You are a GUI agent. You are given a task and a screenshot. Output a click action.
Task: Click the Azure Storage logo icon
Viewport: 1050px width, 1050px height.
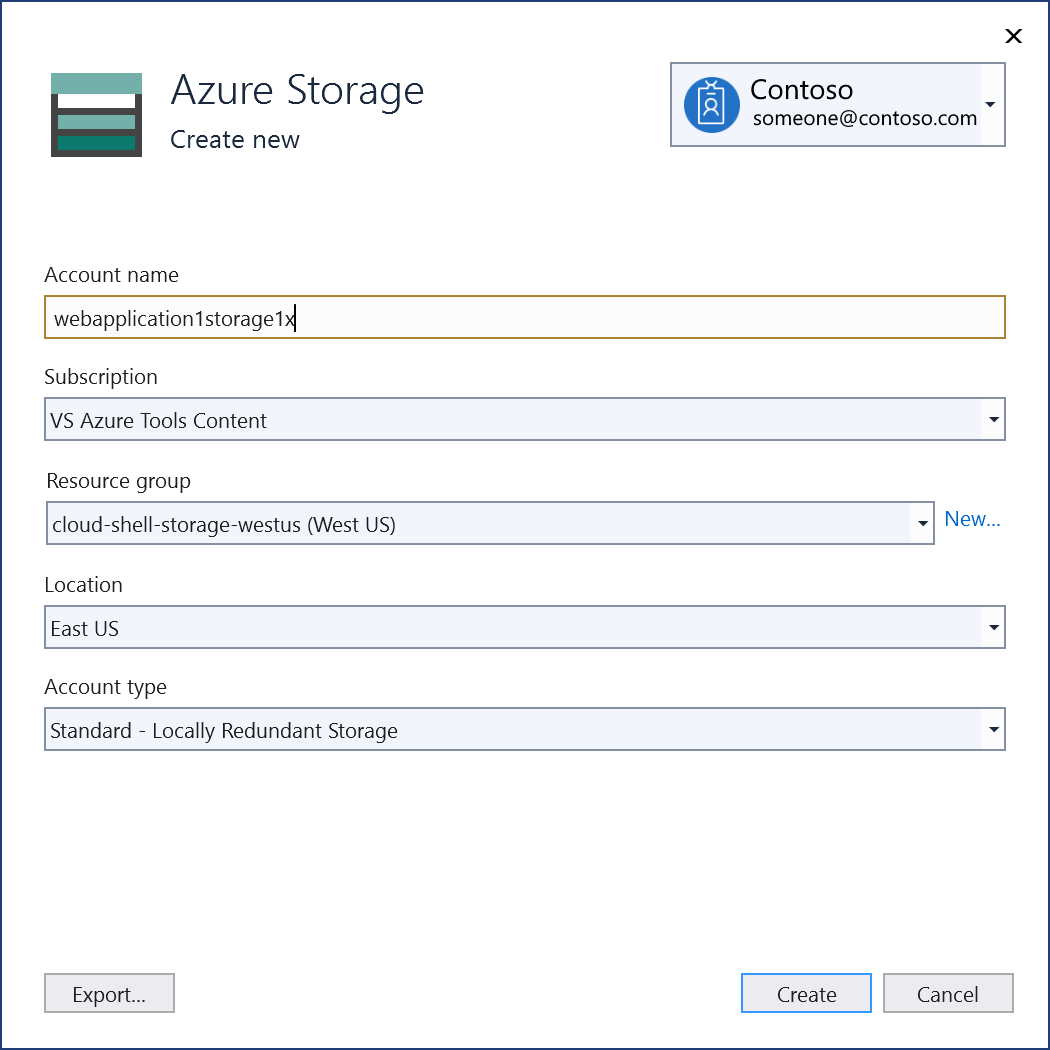96,114
